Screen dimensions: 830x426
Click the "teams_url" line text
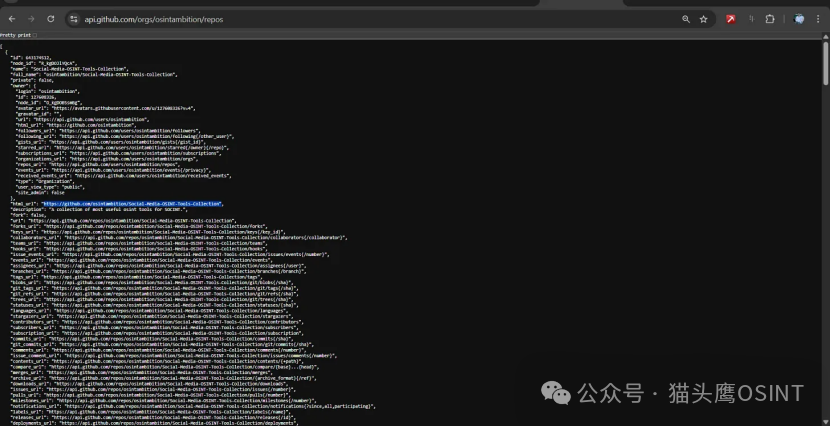tap(140, 243)
